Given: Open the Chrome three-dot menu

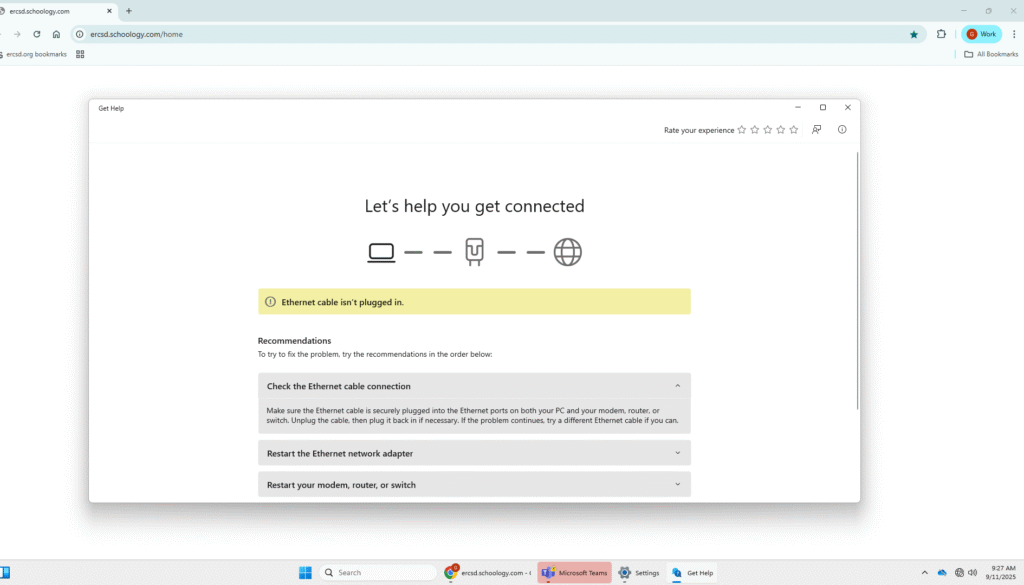Looking at the screenshot, I should (1014, 34).
